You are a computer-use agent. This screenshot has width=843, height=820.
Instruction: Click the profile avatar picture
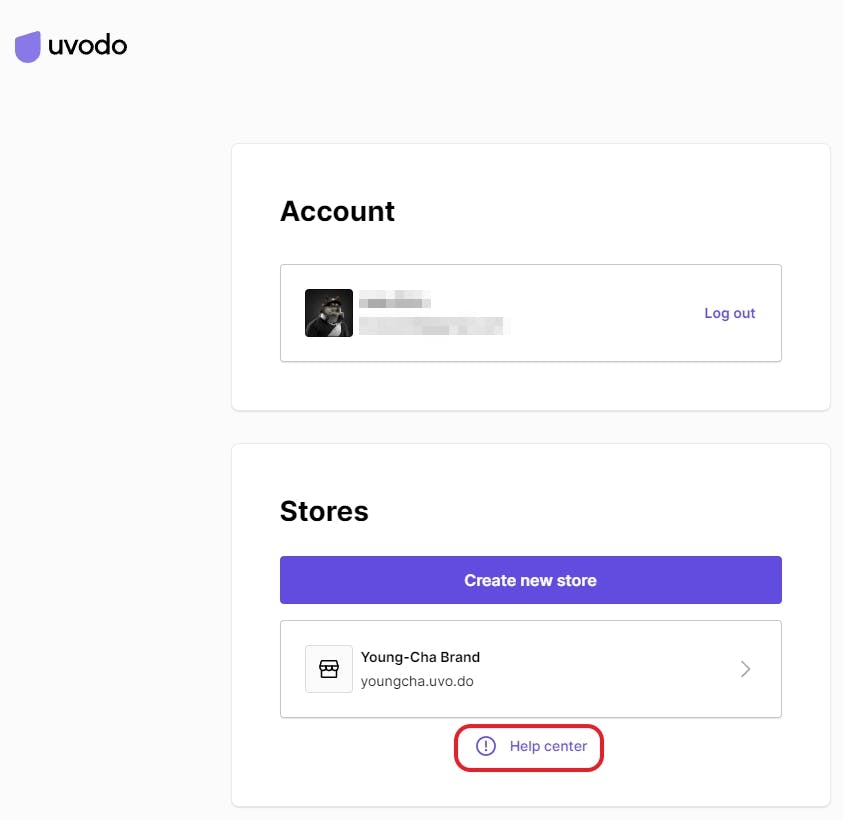[329, 313]
